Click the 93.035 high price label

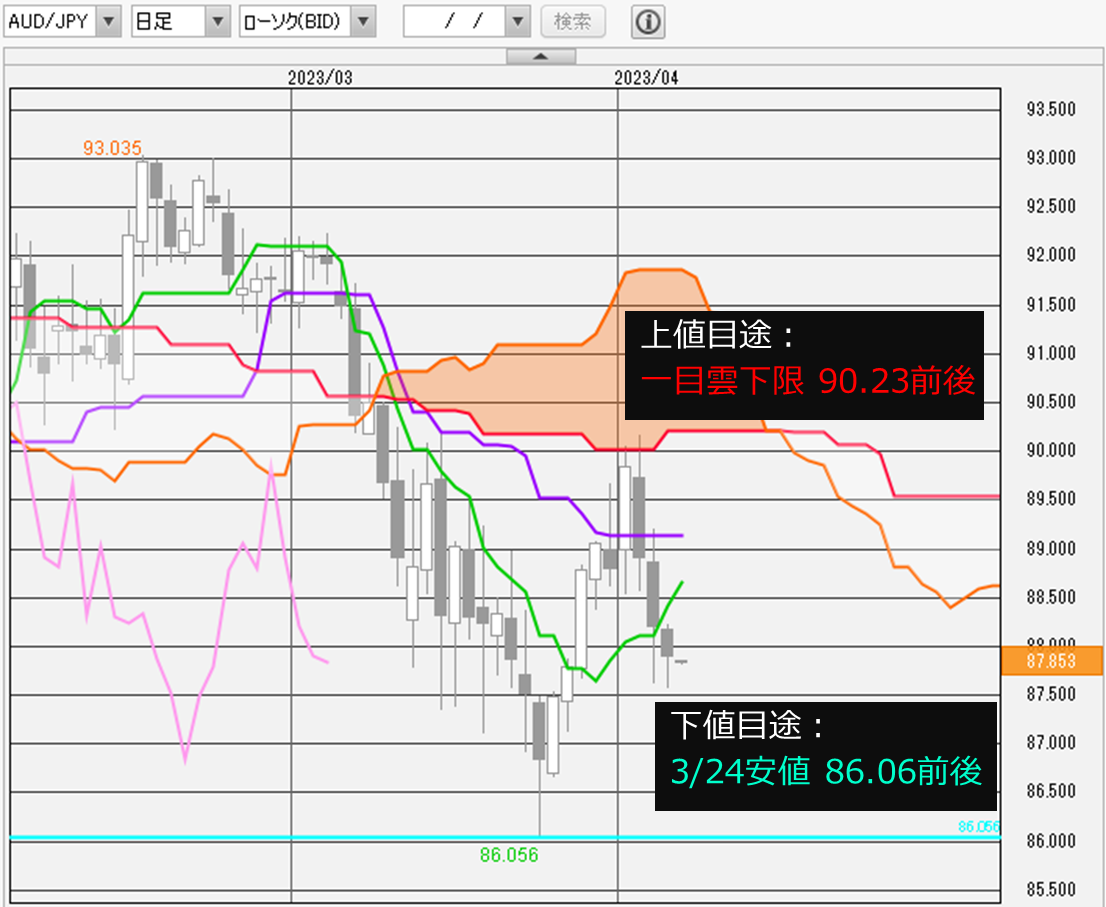(x=112, y=148)
